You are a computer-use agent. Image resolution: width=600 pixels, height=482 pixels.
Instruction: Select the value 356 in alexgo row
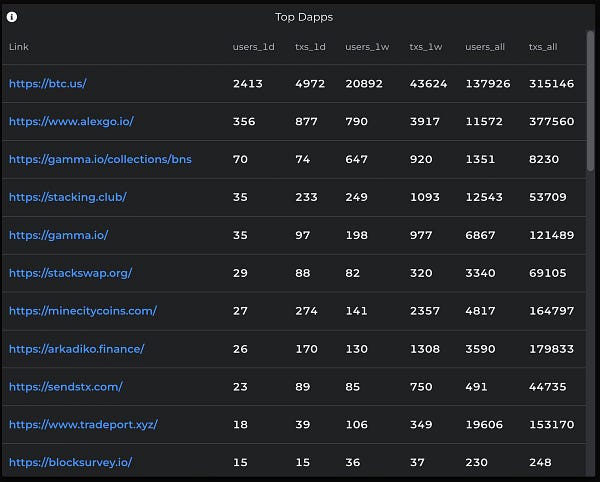[x=244, y=122]
